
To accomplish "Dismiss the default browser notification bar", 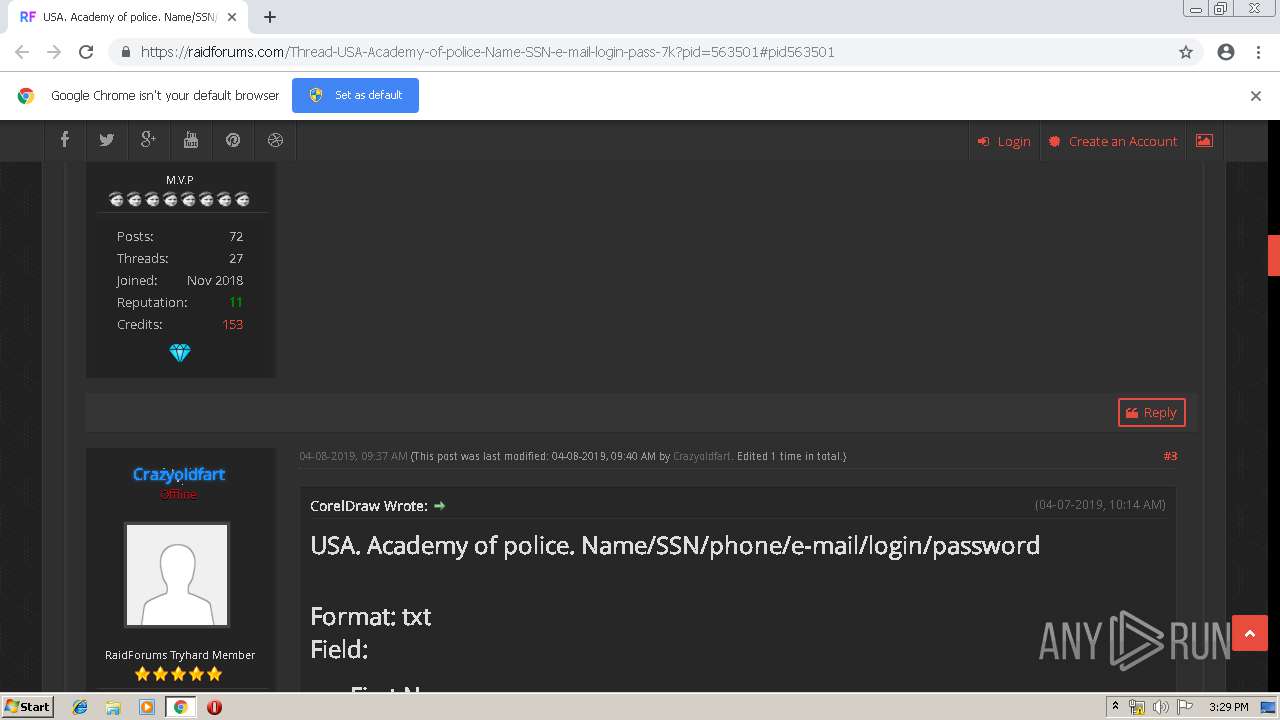I will pos(1255,96).
